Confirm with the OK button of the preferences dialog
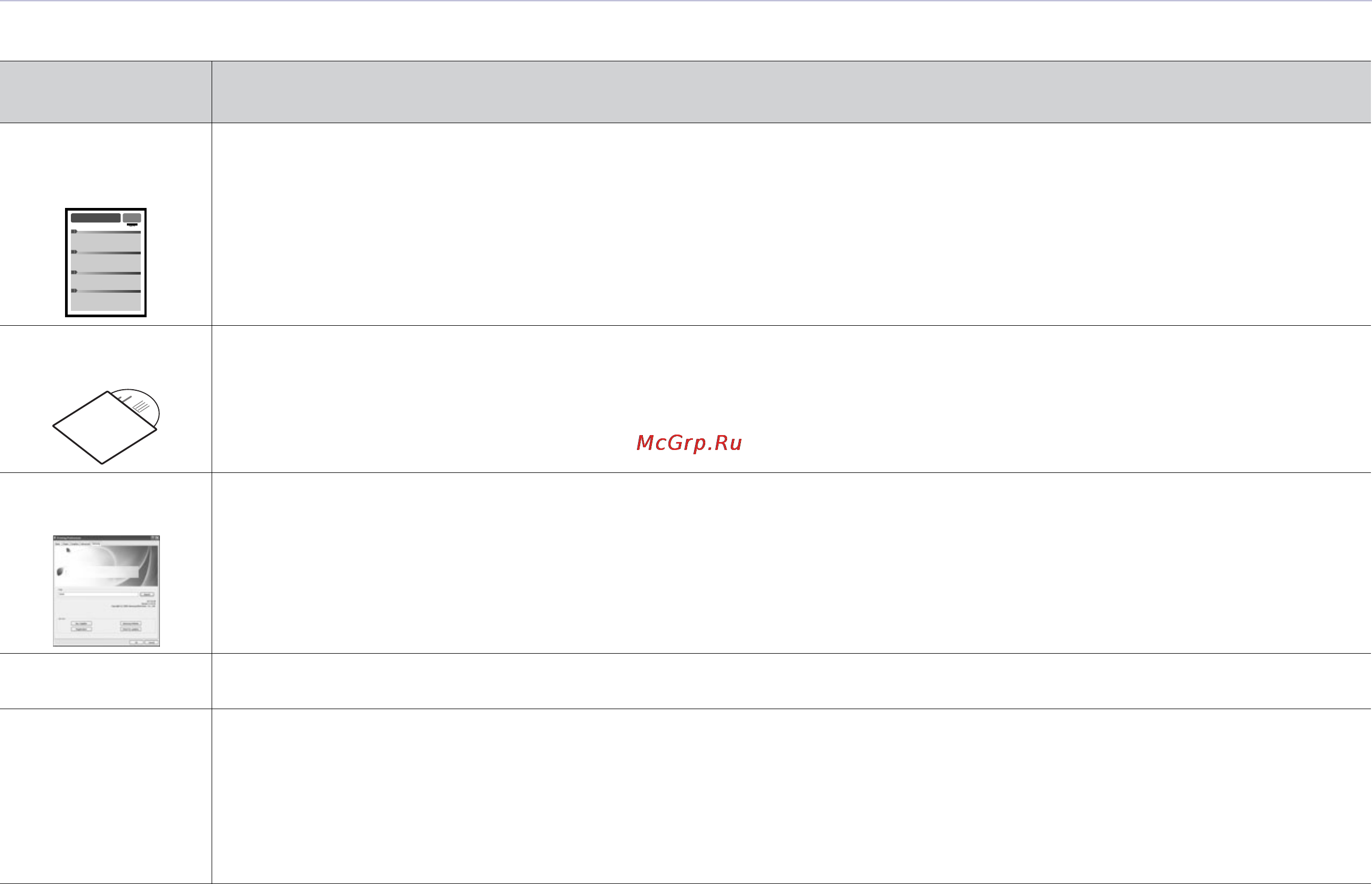 click(136, 643)
